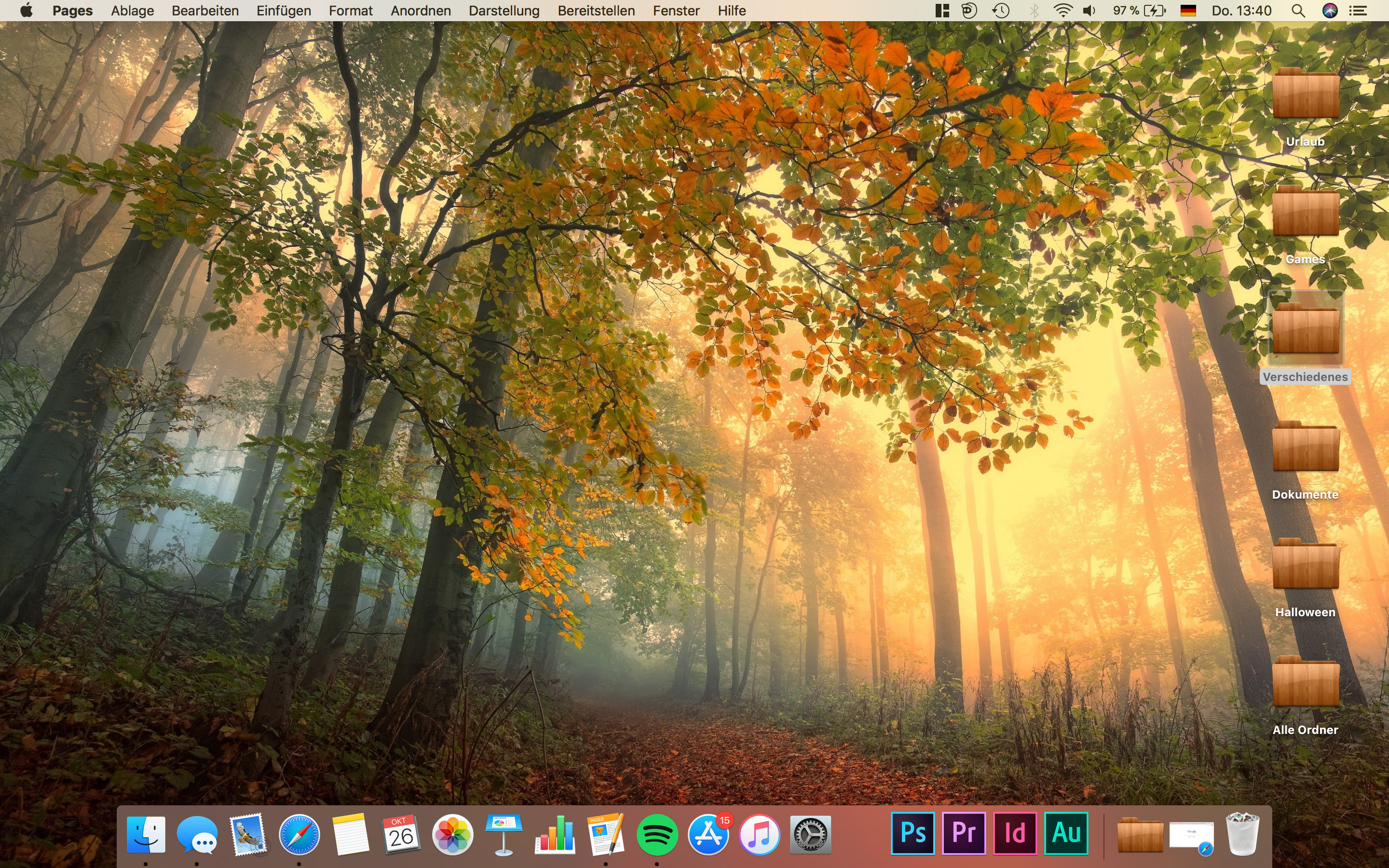Open Adobe Premiere Pro in the dock
The height and width of the screenshot is (868, 1389).
964,833
